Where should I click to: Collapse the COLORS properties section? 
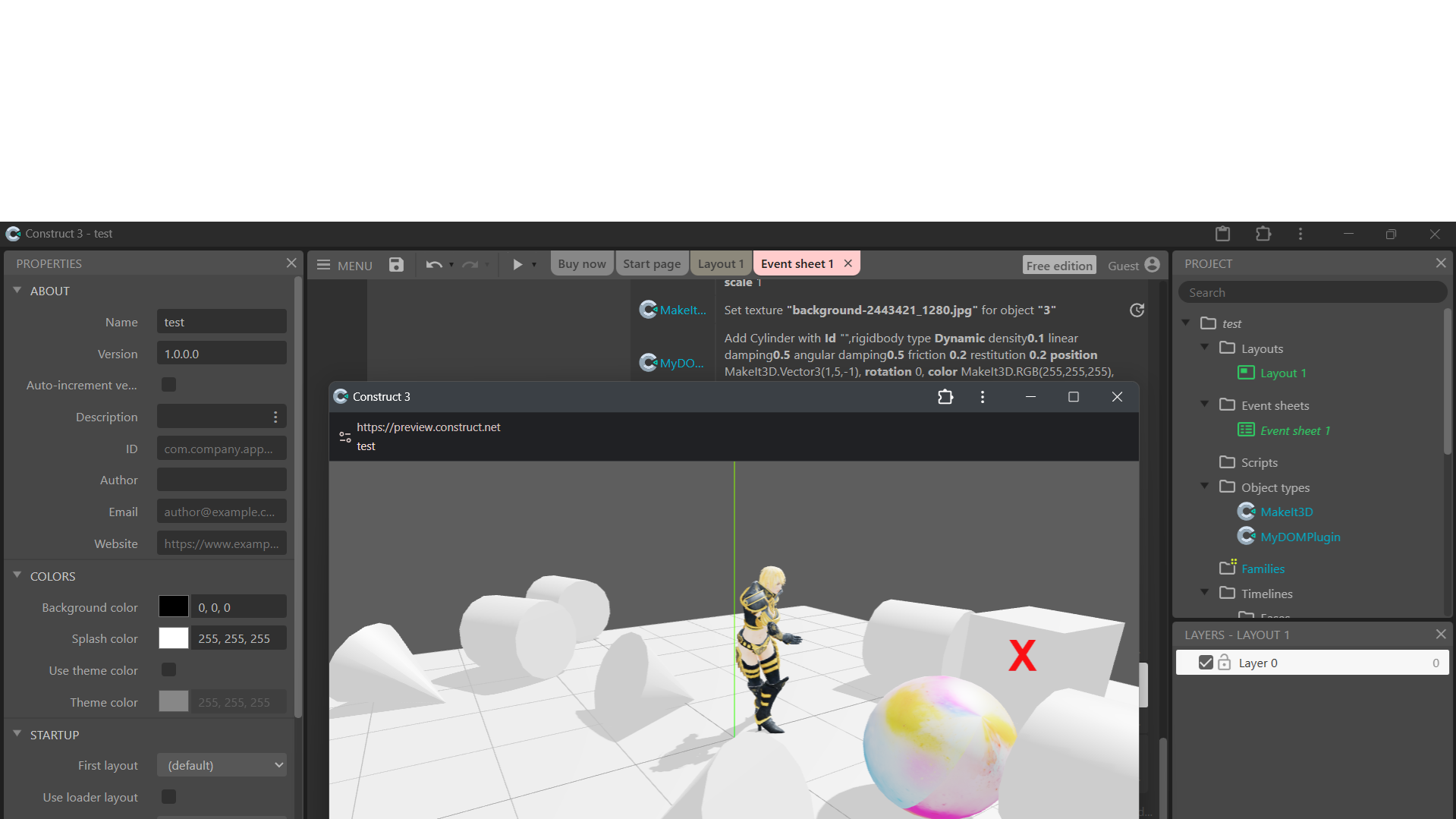click(17, 575)
